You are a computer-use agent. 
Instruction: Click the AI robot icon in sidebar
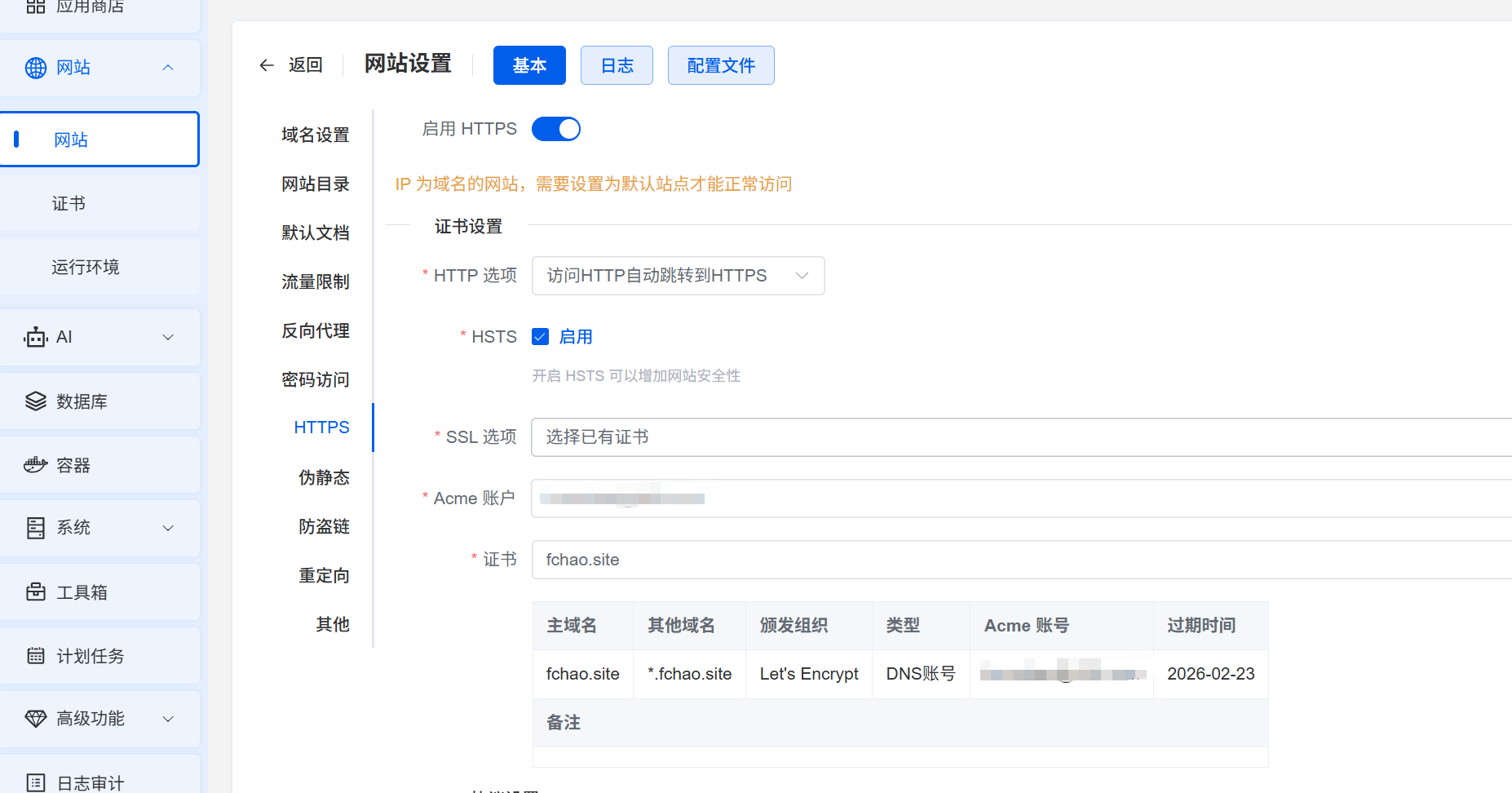point(36,337)
